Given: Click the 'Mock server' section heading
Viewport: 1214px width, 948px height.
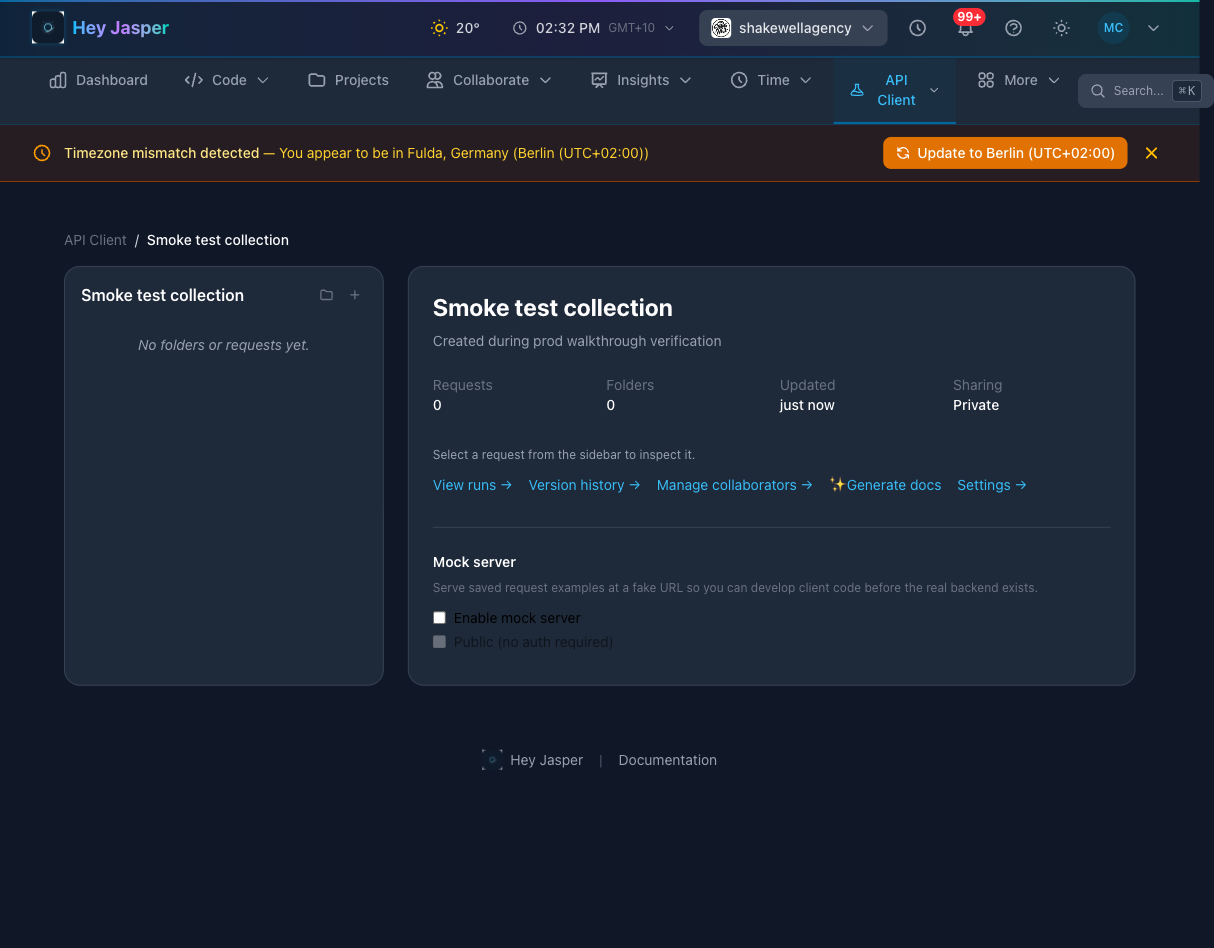Looking at the screenshot, I should coord(474,562).
